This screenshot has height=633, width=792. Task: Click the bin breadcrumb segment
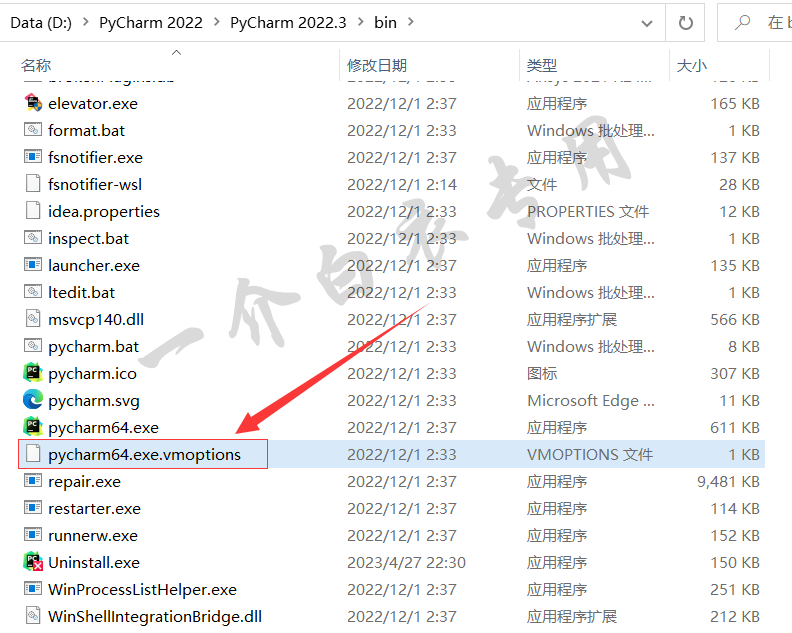(x=385, y=23)
